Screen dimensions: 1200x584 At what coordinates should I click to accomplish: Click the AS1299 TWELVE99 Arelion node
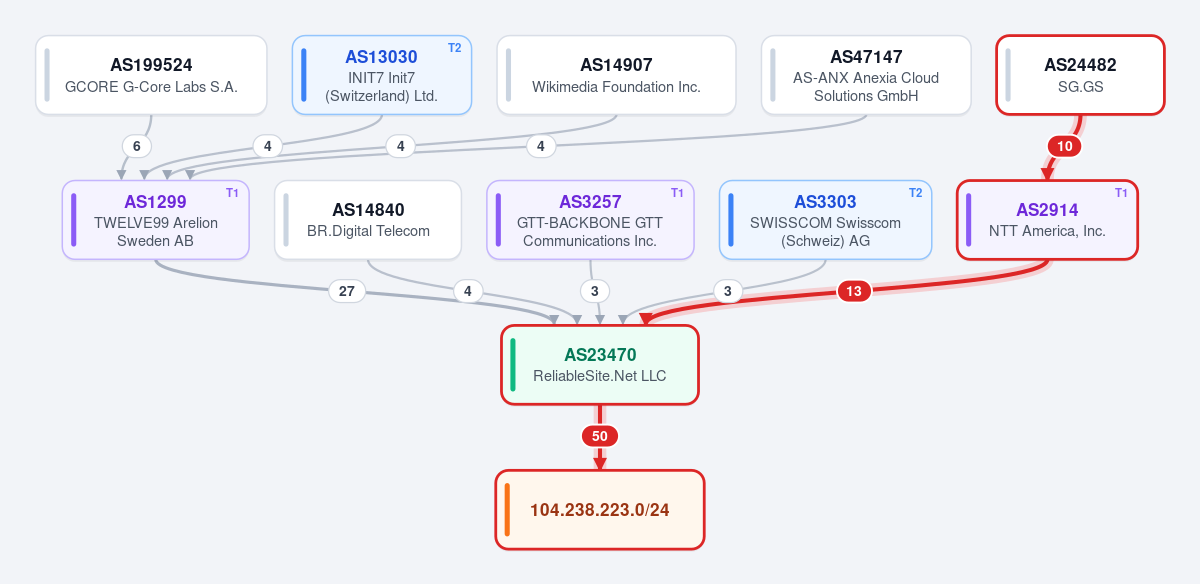tap(155, 220)
